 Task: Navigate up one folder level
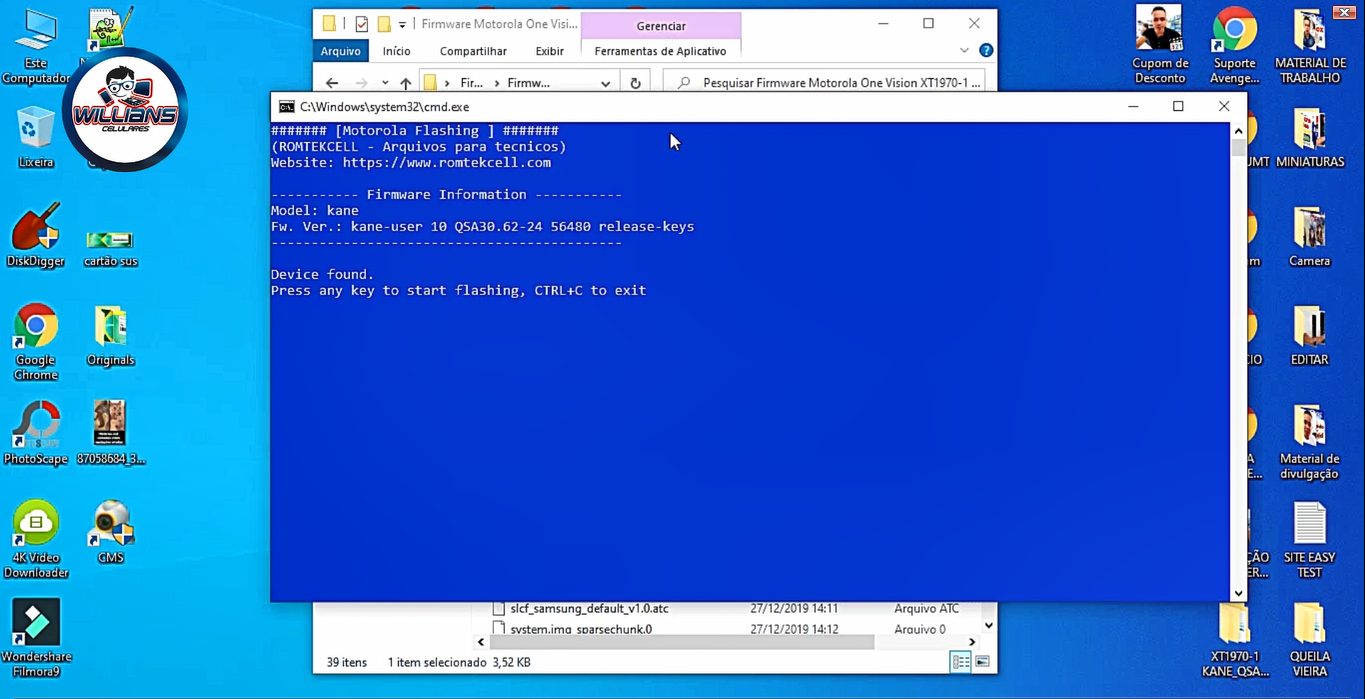405,83
